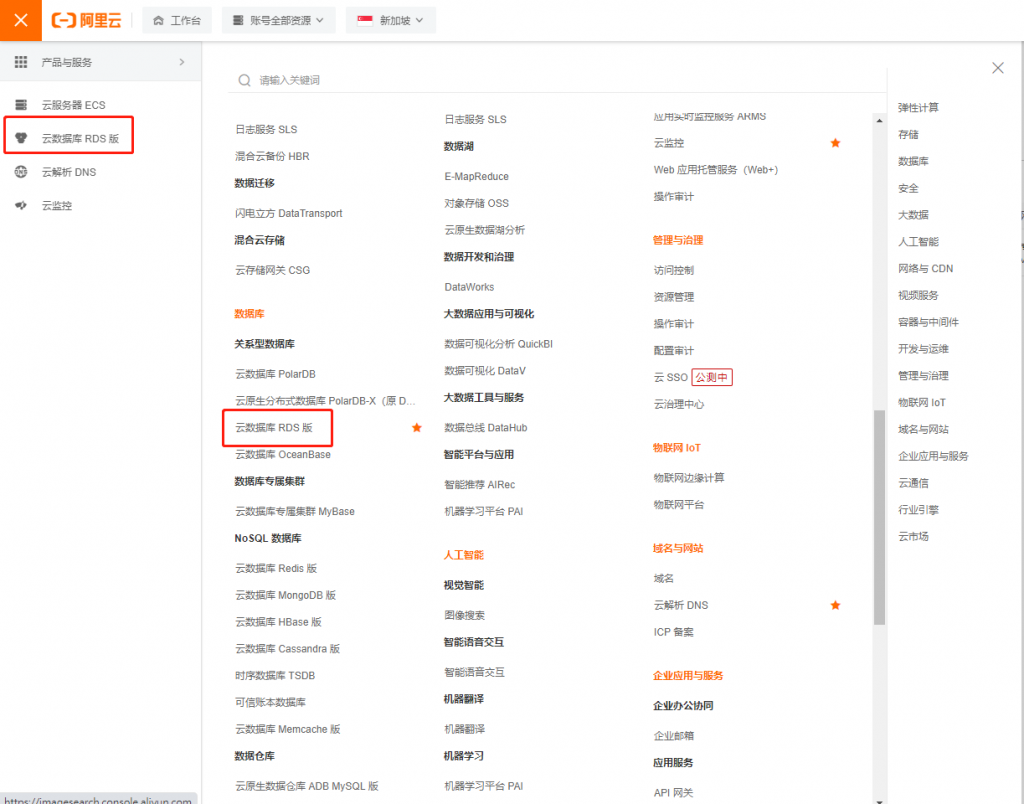Open DataWorks service
1024x804 pixels.
tap(469, 287)
